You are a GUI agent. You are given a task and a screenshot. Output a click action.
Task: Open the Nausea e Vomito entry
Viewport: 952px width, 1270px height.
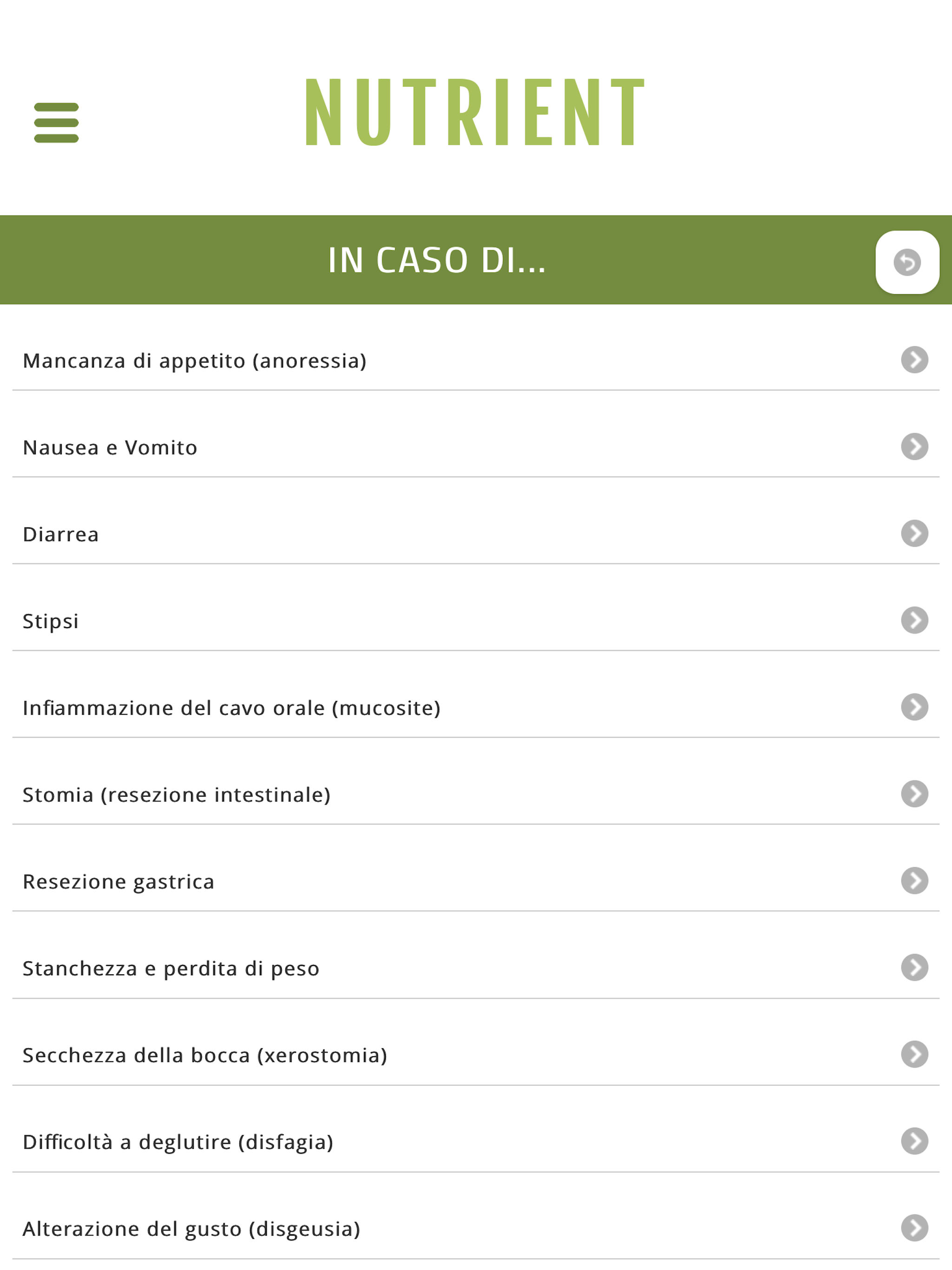476,447
